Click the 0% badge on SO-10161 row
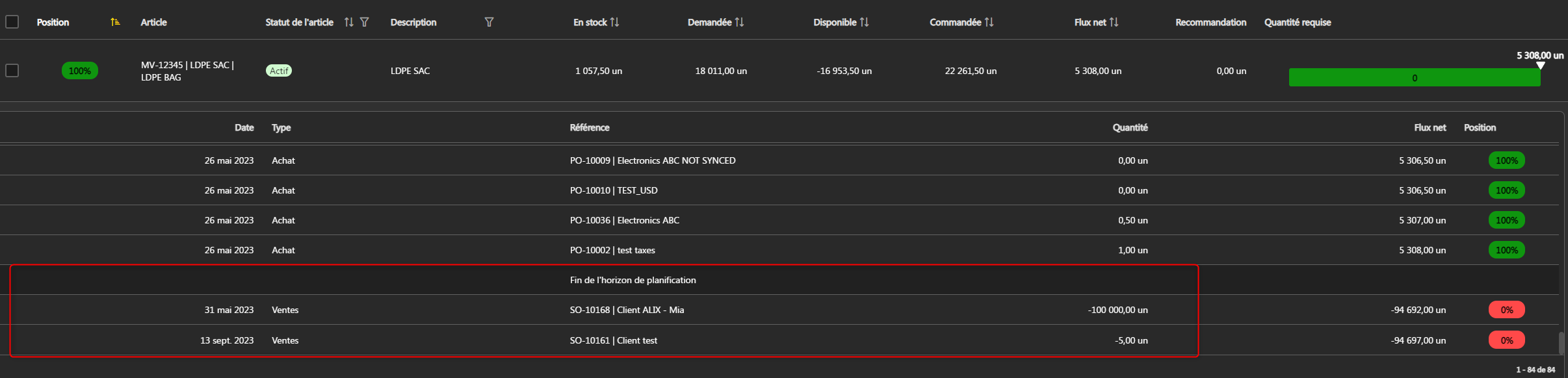 (x=1507, y=340)
